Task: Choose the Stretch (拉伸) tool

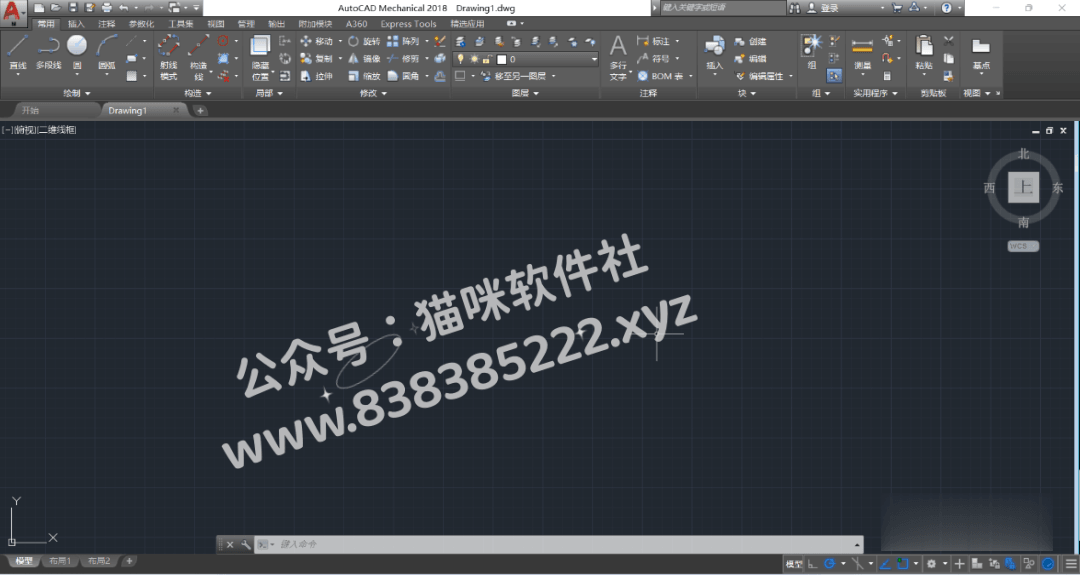Action: pos(317,76)
